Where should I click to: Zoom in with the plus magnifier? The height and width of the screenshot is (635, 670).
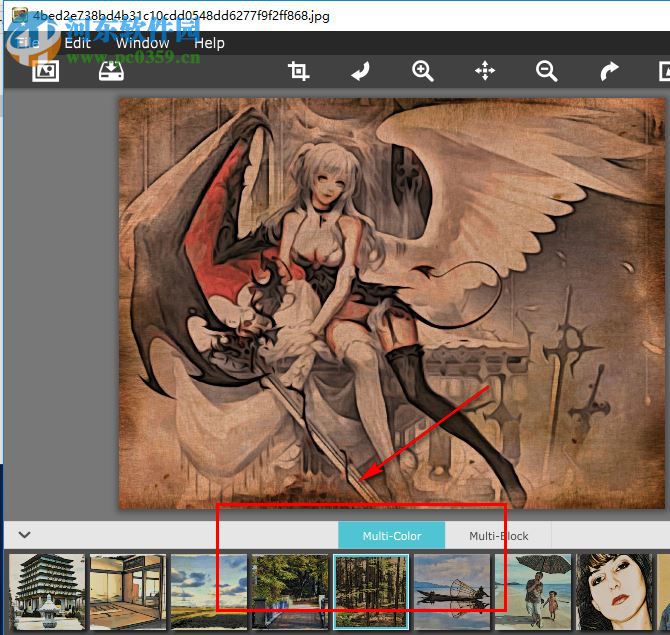[423, 71]
